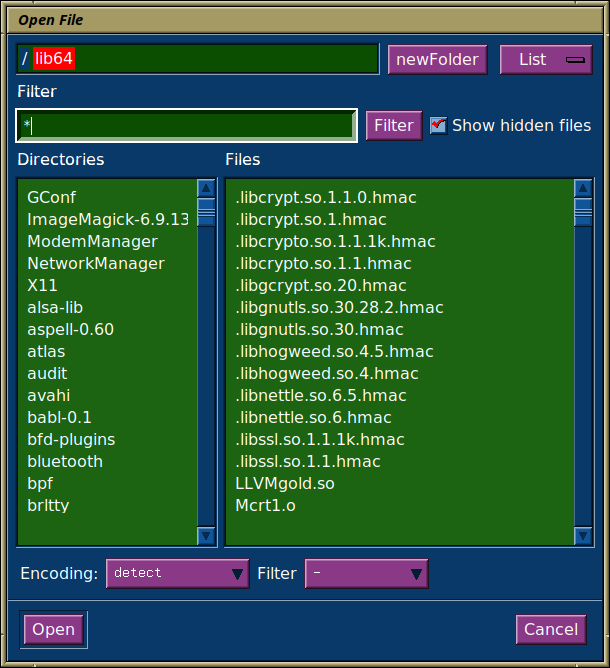Select the GConf directory
Viewport: 610px width, 668px height.
[107, 197]
